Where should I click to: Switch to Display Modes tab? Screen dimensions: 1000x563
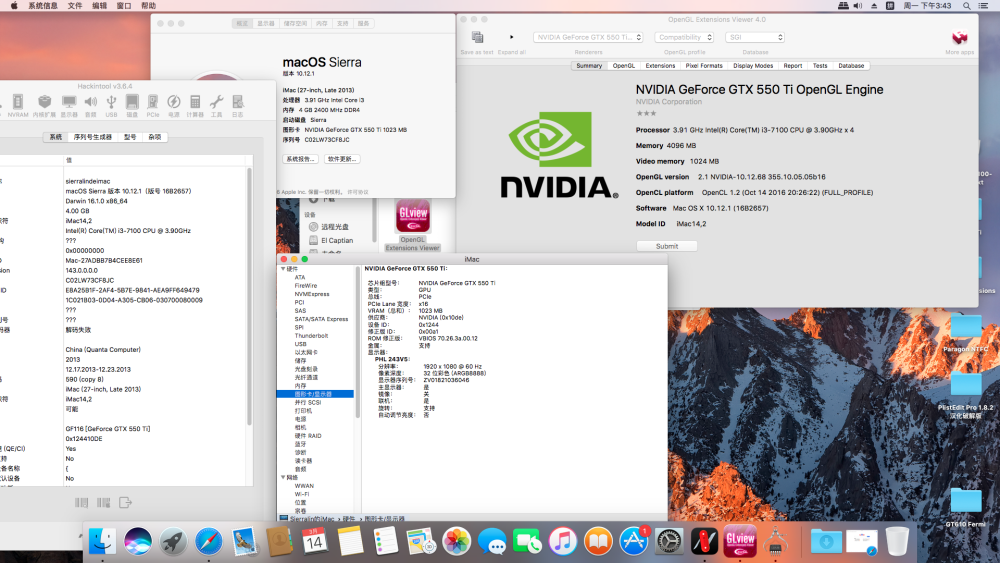(753, 66)
